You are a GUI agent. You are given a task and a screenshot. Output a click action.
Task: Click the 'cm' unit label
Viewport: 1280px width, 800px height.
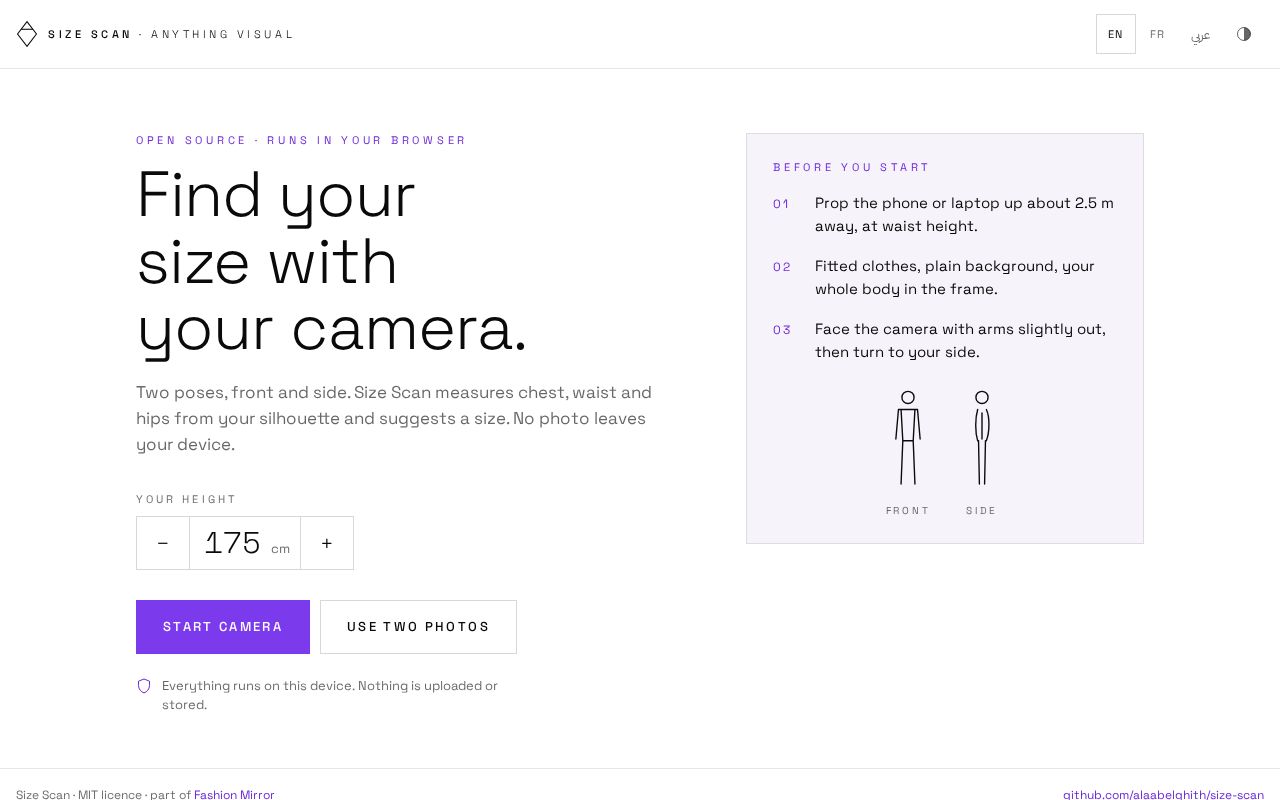(280, 549)
